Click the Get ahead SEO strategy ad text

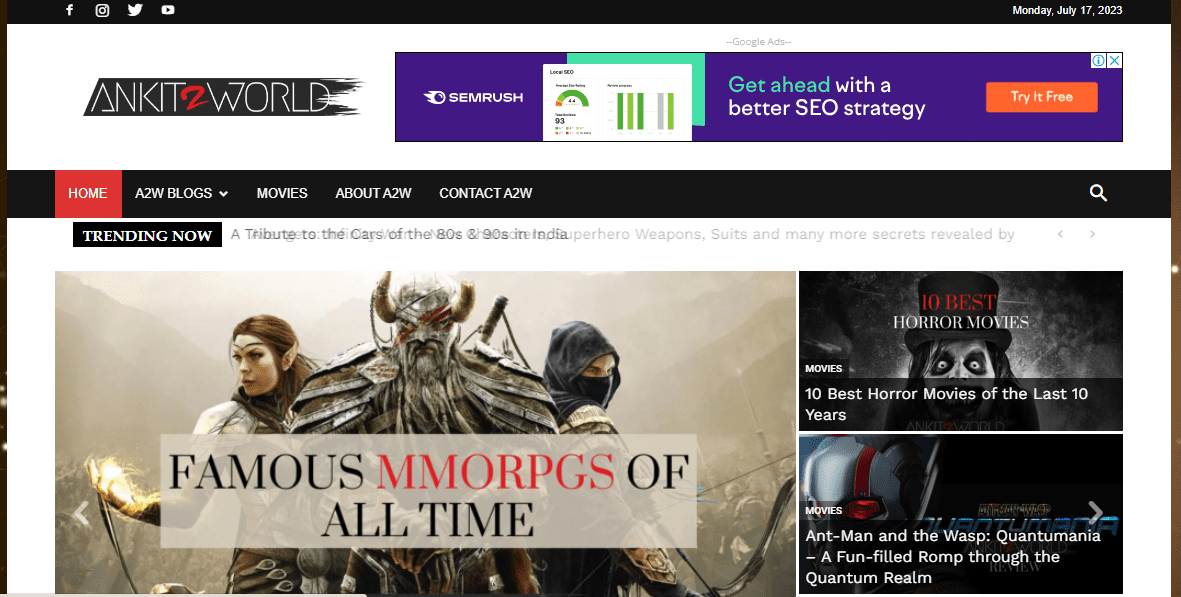(826, 96)
